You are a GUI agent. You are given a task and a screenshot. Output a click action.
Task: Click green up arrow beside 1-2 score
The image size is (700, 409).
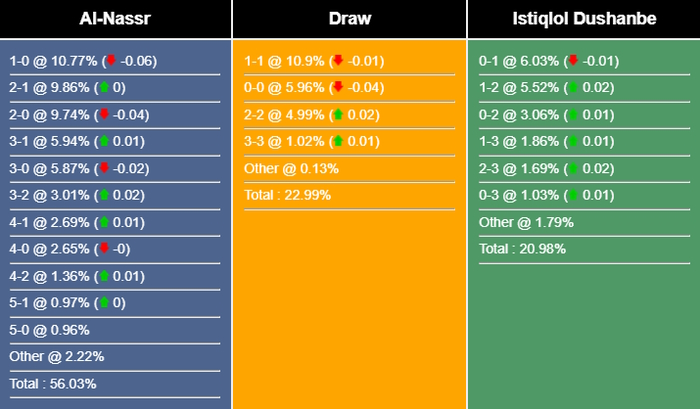point(571,88)
